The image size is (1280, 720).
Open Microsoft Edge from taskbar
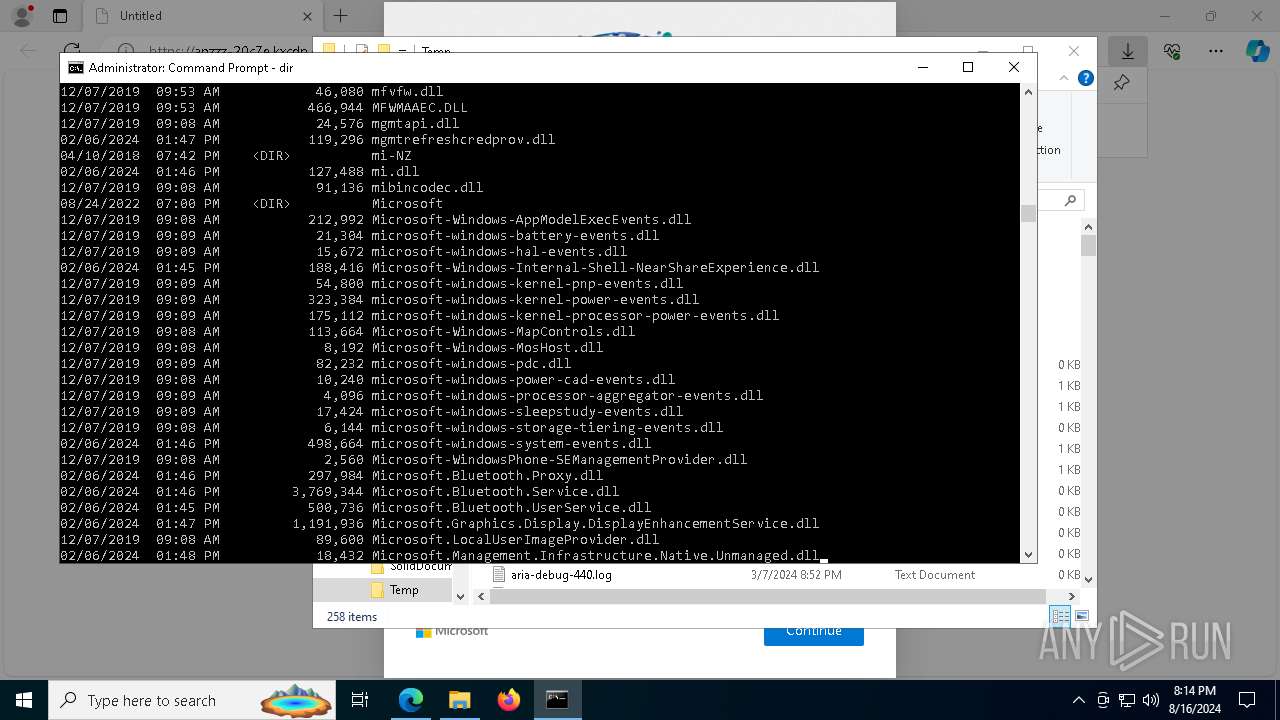point(411,700)
